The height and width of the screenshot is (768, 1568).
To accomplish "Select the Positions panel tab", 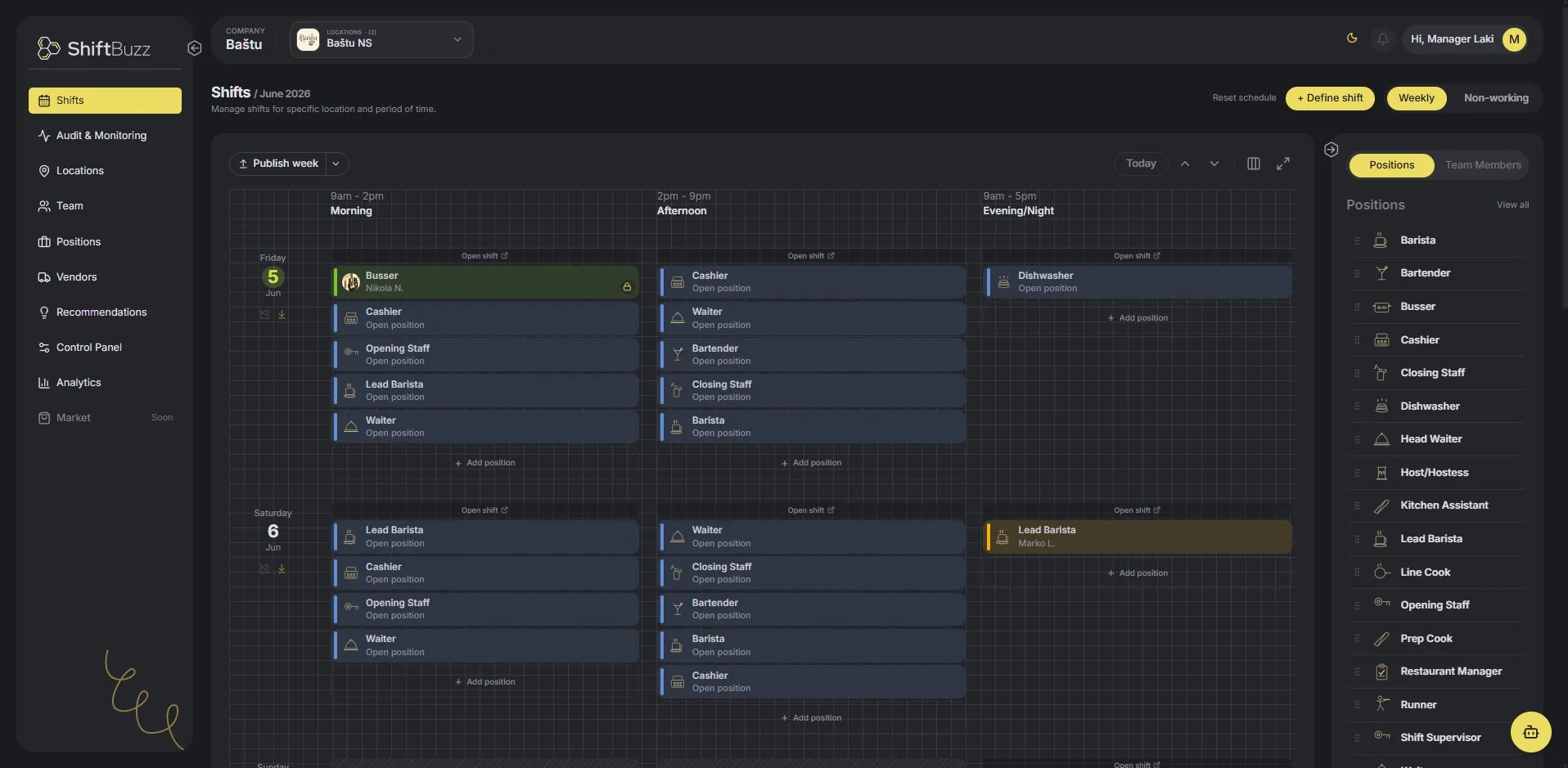I will [1391, 165].
